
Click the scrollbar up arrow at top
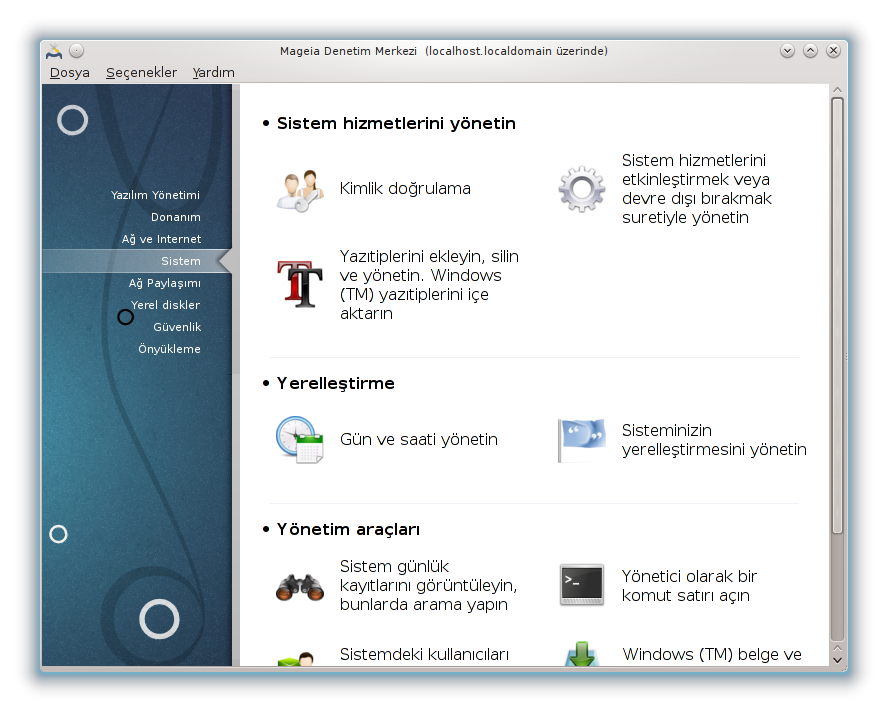pos(838,90)
